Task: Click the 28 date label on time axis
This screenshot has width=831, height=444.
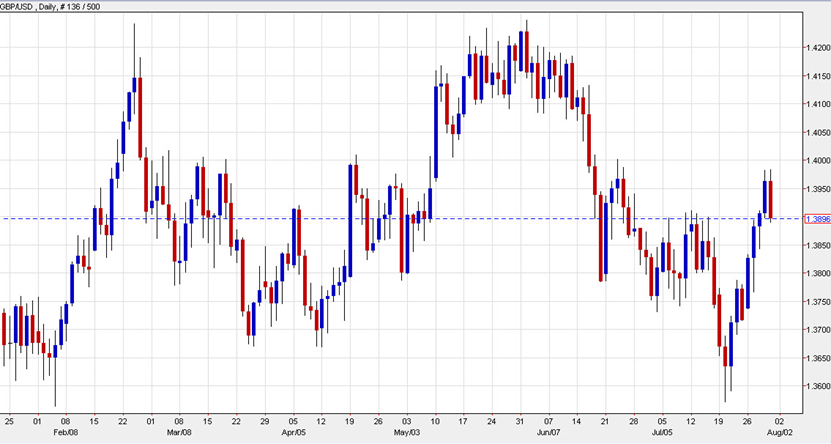Action: point(634,422)
